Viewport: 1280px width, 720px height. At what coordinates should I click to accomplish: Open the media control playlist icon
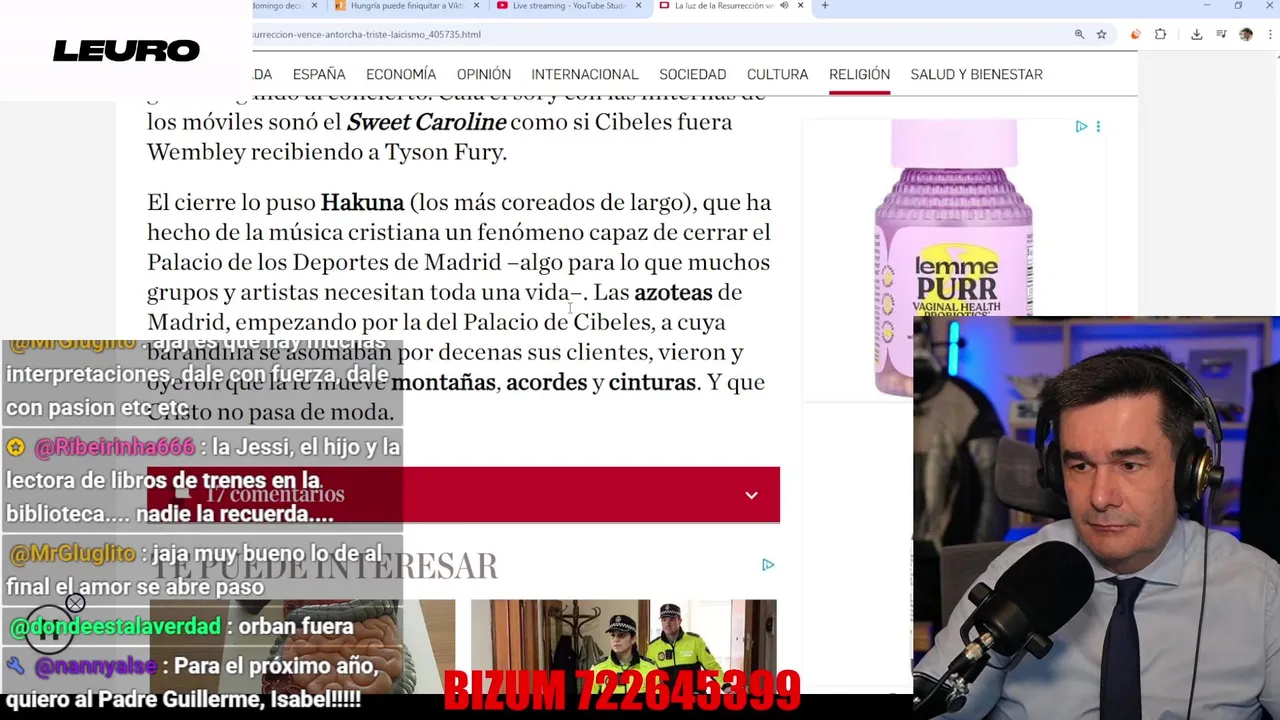point(1221,34)
